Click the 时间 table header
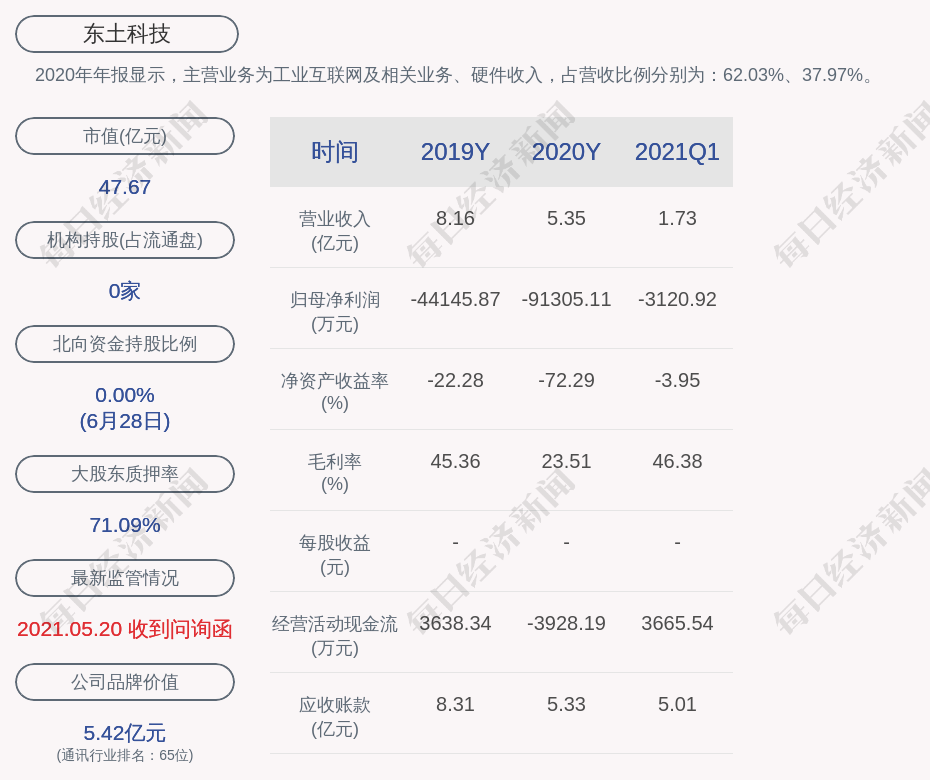Screen dimensions: 930x780 tap(335, 152)
